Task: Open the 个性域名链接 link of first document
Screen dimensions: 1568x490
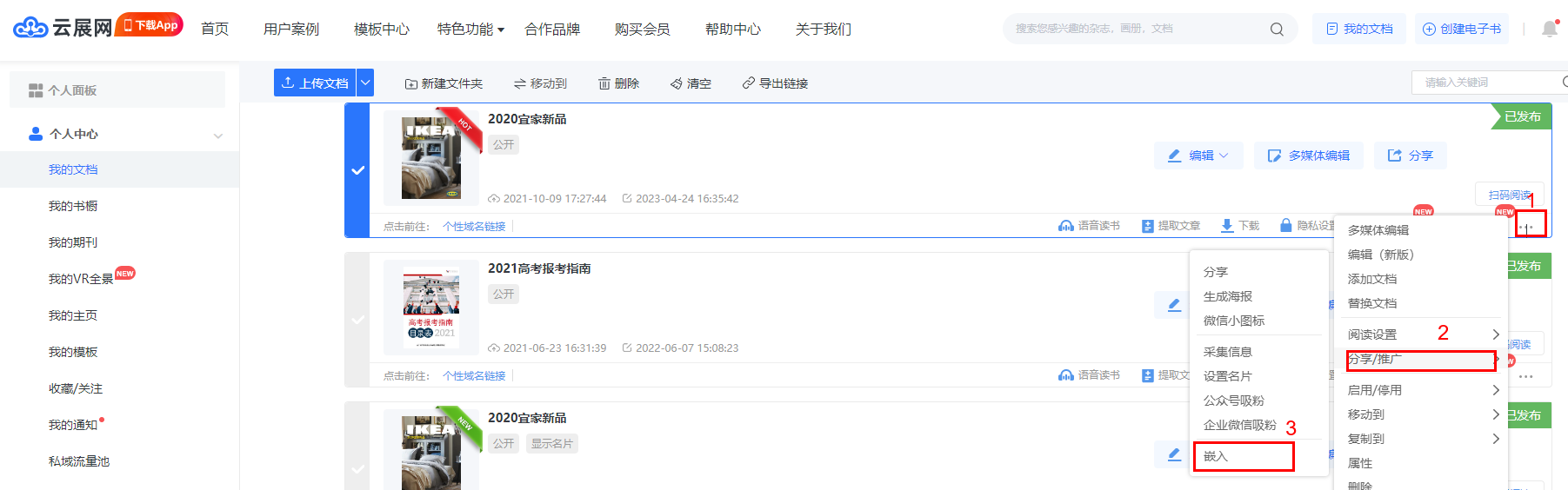Action: click(x=474, y=227)
